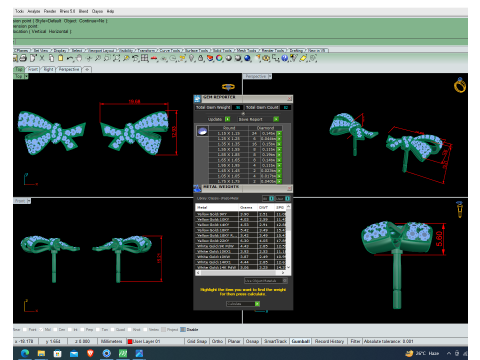Click the Print icon in the toolbar
The width and height of the screenshot is (480, 360).
(x=23, y=58)
